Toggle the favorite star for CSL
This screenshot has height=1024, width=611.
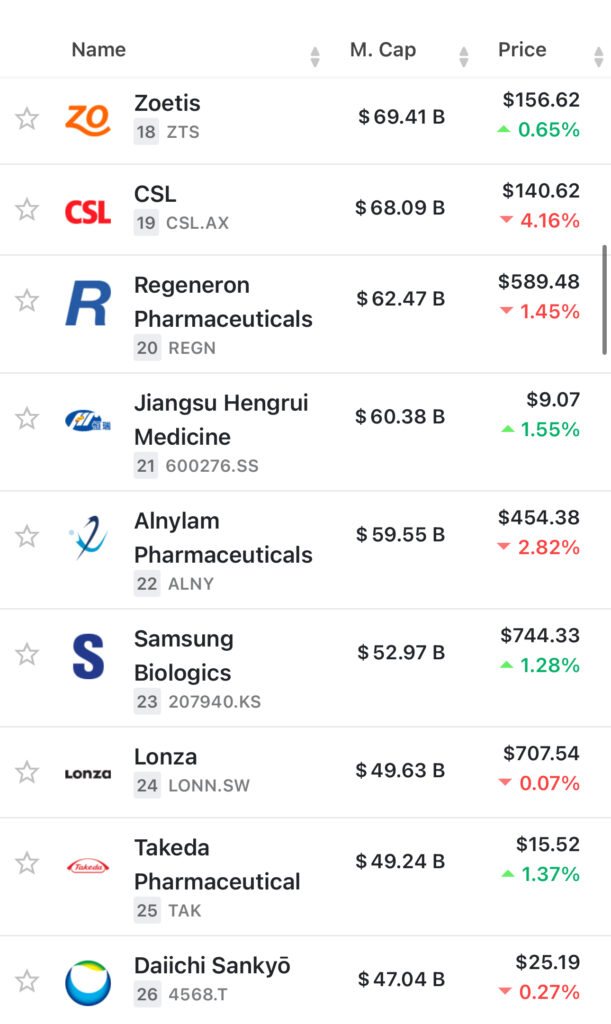[x=27, y=210]
